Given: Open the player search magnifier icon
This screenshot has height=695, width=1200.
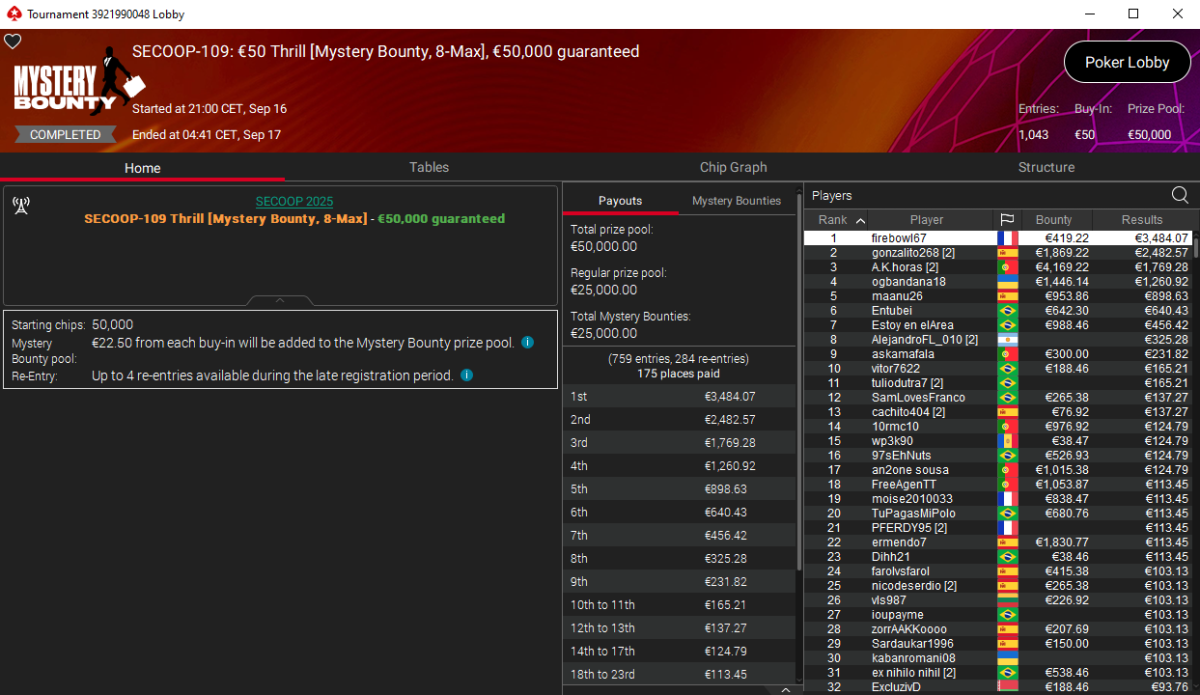Looking at the screenshot, I should pos(1180,195).
